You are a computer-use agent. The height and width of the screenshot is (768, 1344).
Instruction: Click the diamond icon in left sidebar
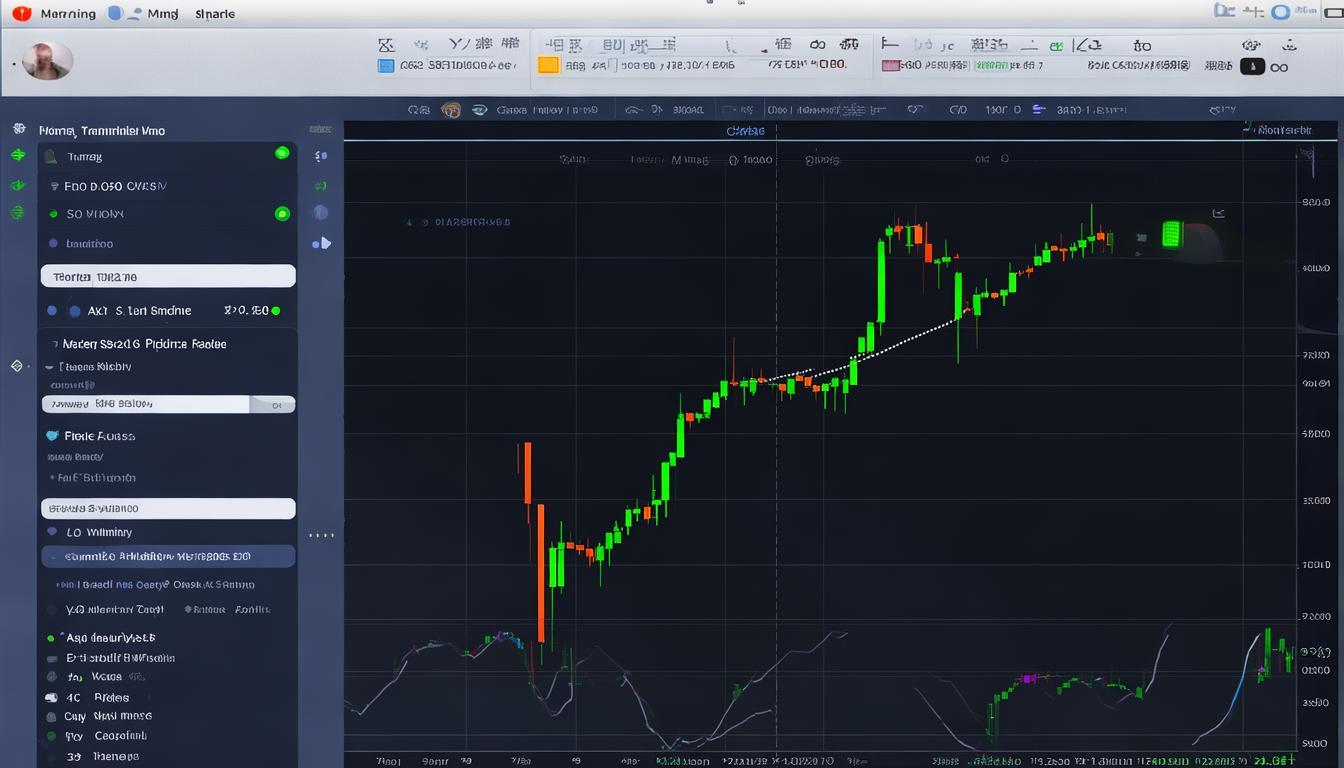tap(17, 366)
